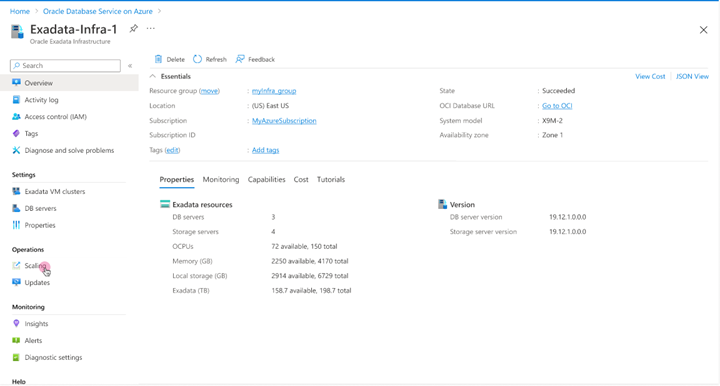Switch to the Capabilities tab

pyautogui.click(x=266, y=179)
